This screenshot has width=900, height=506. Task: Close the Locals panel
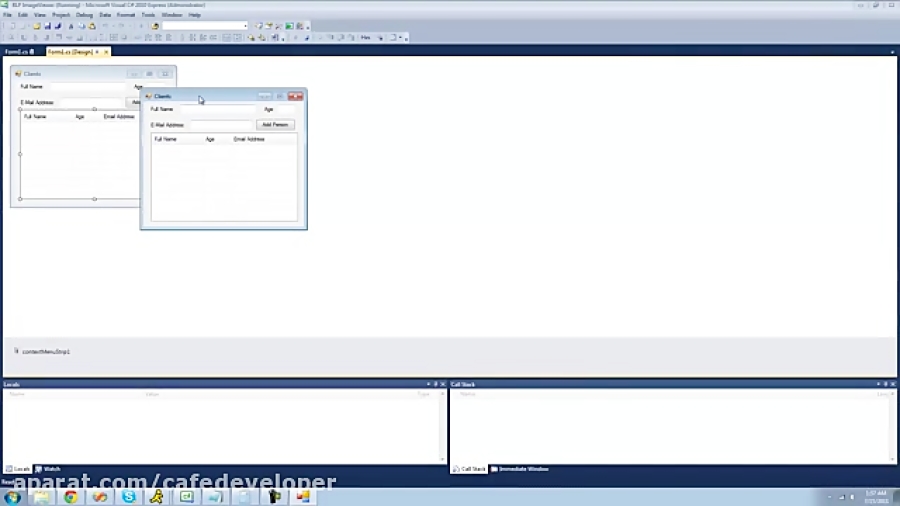point(443,384)
